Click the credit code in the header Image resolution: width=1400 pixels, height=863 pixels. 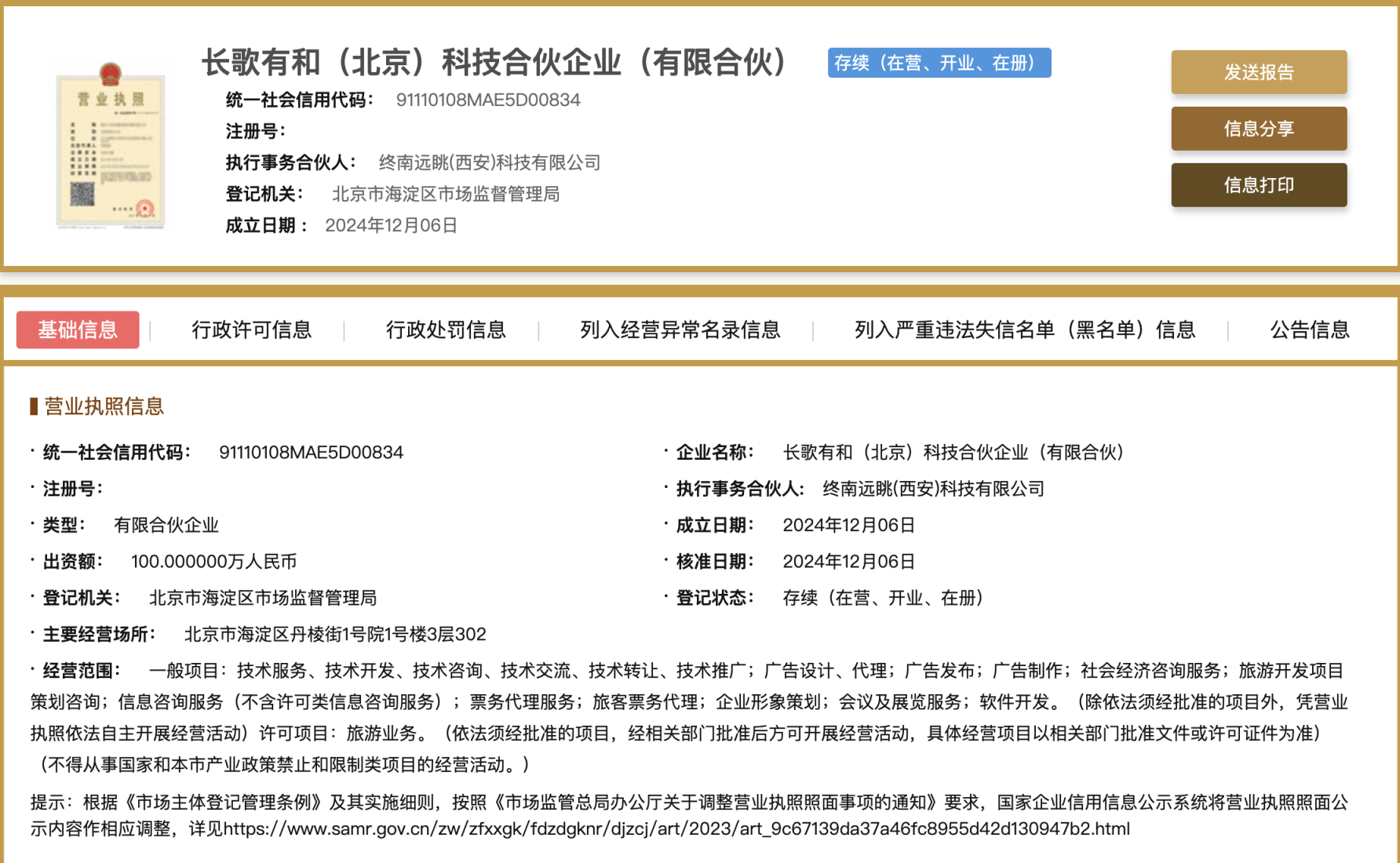click(487, 100)
